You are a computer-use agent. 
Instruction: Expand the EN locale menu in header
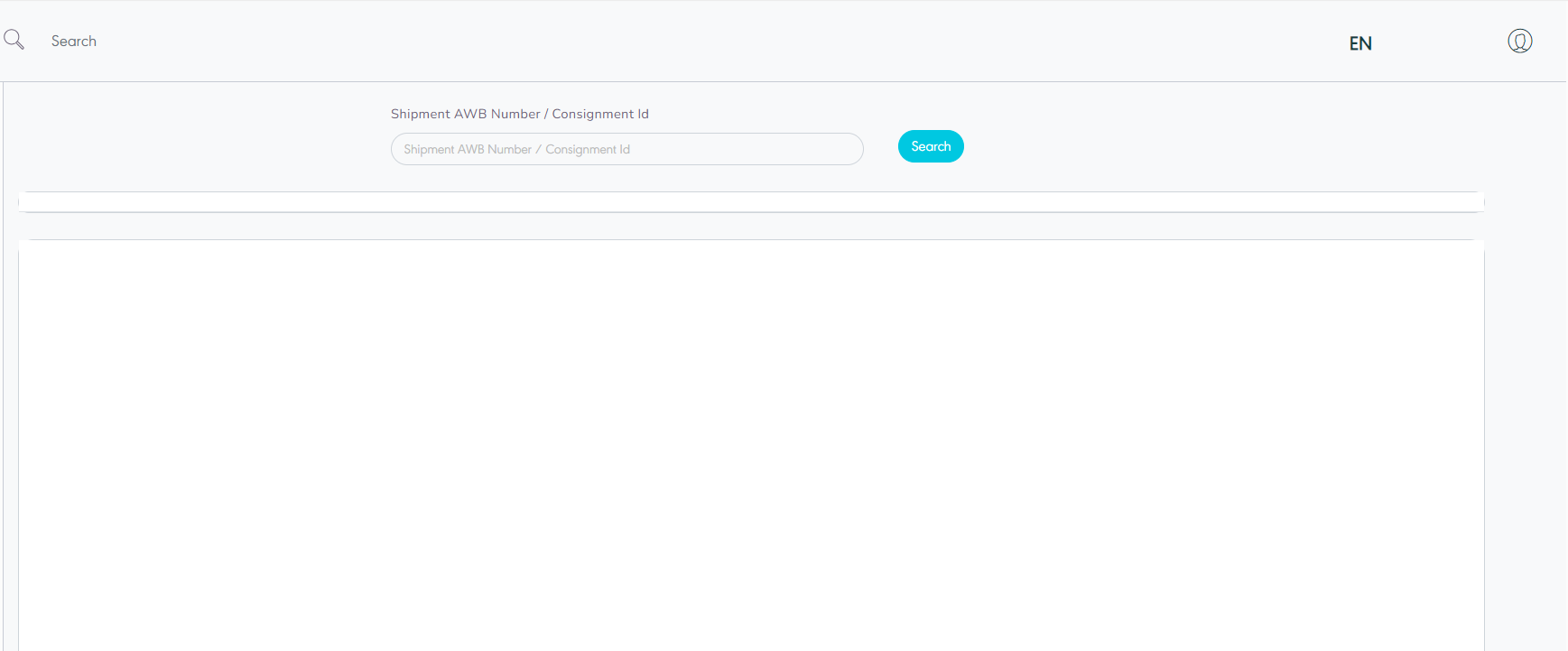click(x=1359, y=43)
